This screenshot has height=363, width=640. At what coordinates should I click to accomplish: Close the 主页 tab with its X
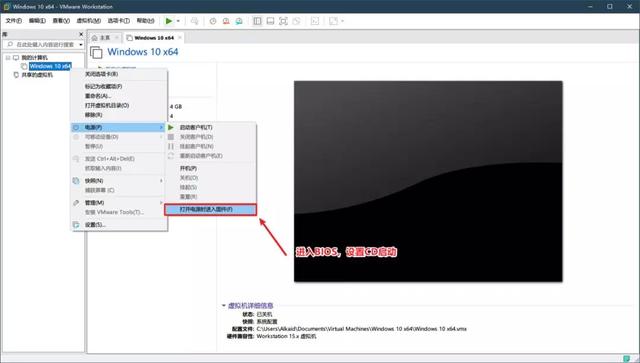[117, 38]
